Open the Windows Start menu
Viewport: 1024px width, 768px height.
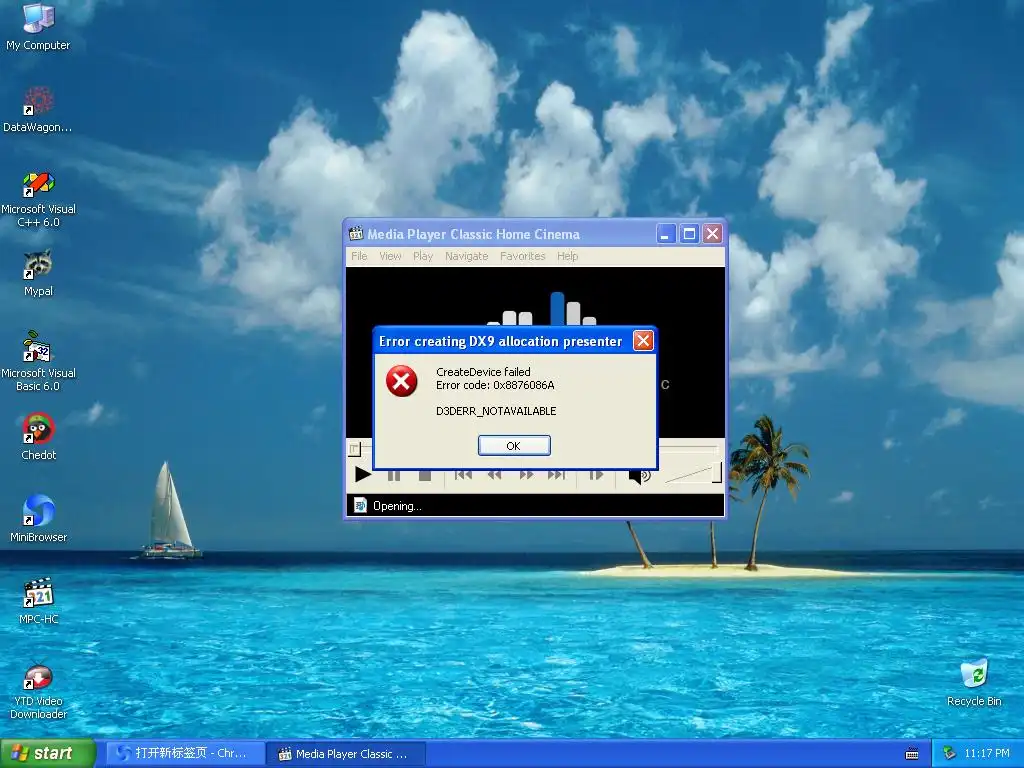pos(47,754)
